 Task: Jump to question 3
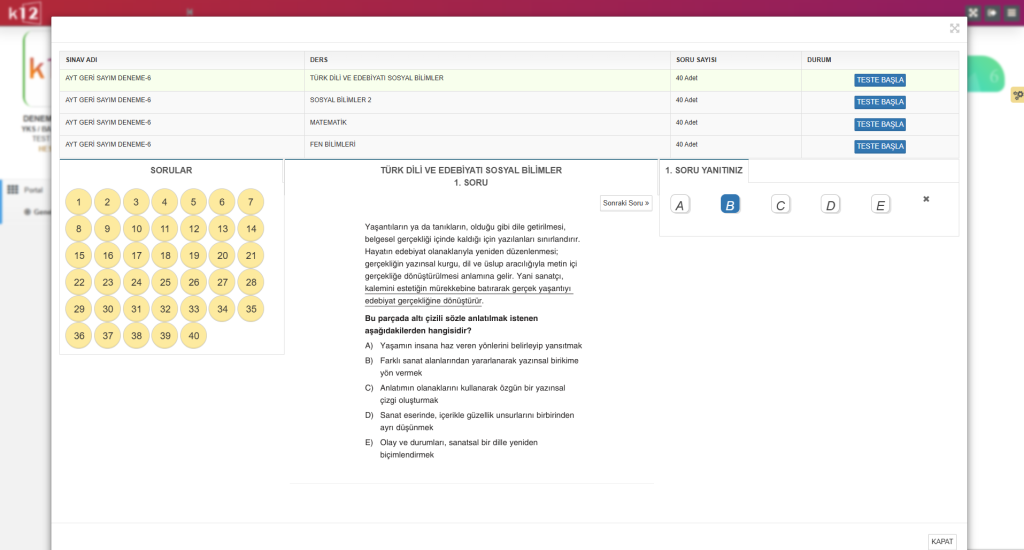[x=136, y=202]
